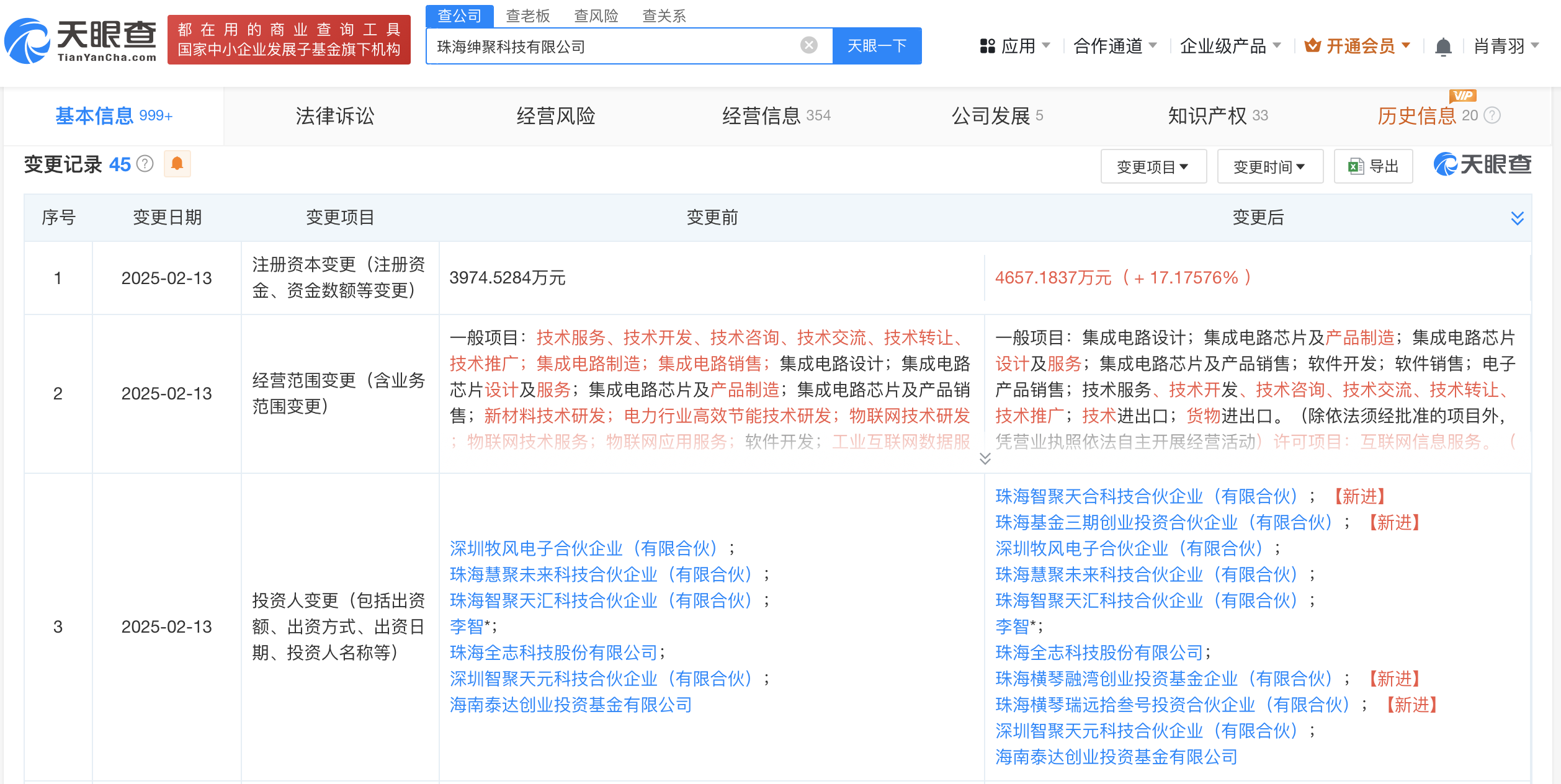Expand the 经营范围变更 row content chevron

tap(985, 458)
